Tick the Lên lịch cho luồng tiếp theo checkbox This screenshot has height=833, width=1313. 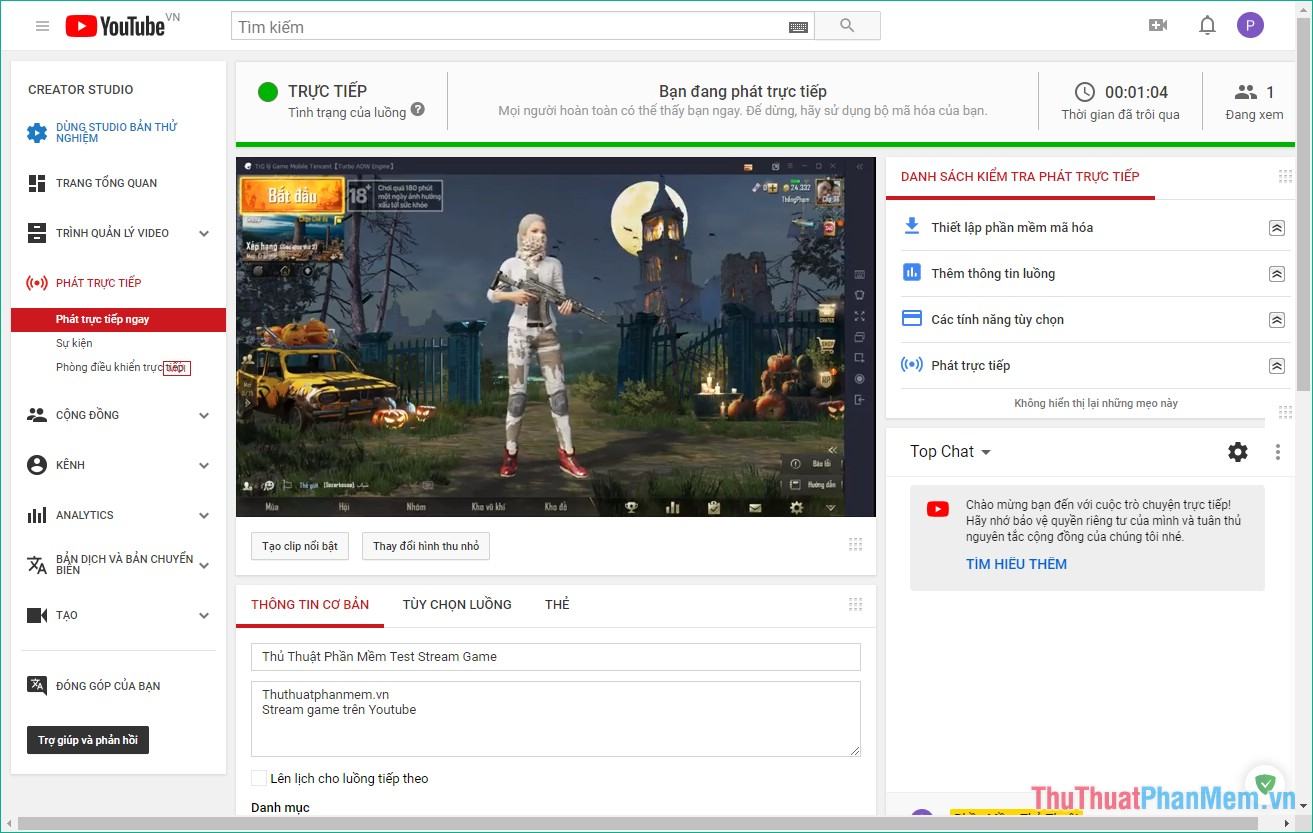pyautogui.click(x=259, y=778)
